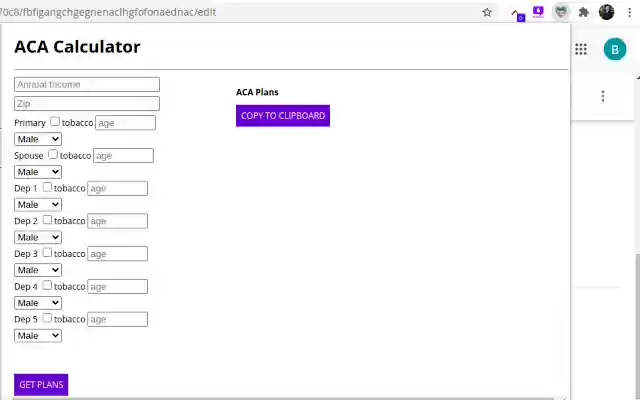The height and width of the screenshot is (400, 640).
Task: Open the Chrome three-dot menu
Action: pyautogui.click(x=630, y=12)
